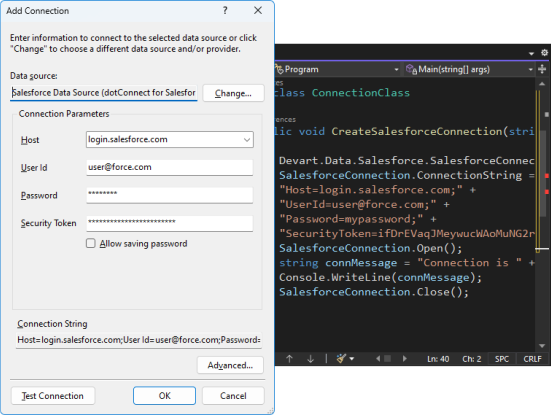Click the SPC indentation indicator

click(501, 359)
